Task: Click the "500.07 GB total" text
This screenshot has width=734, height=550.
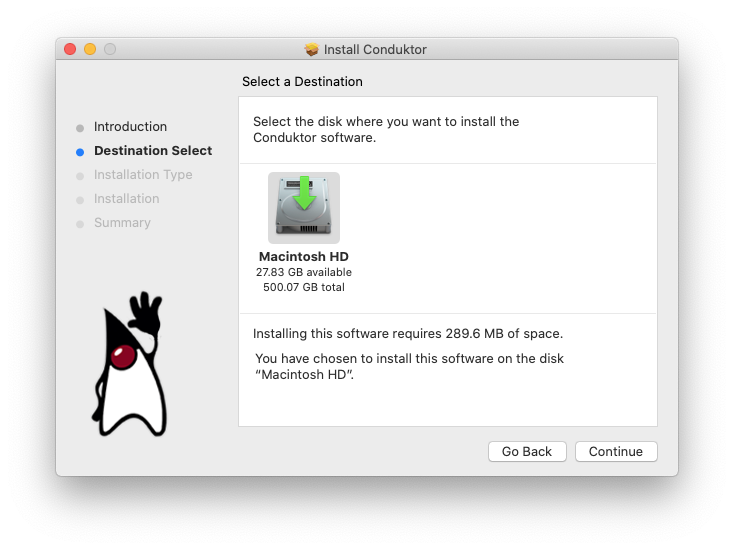Action: [304, 287]
